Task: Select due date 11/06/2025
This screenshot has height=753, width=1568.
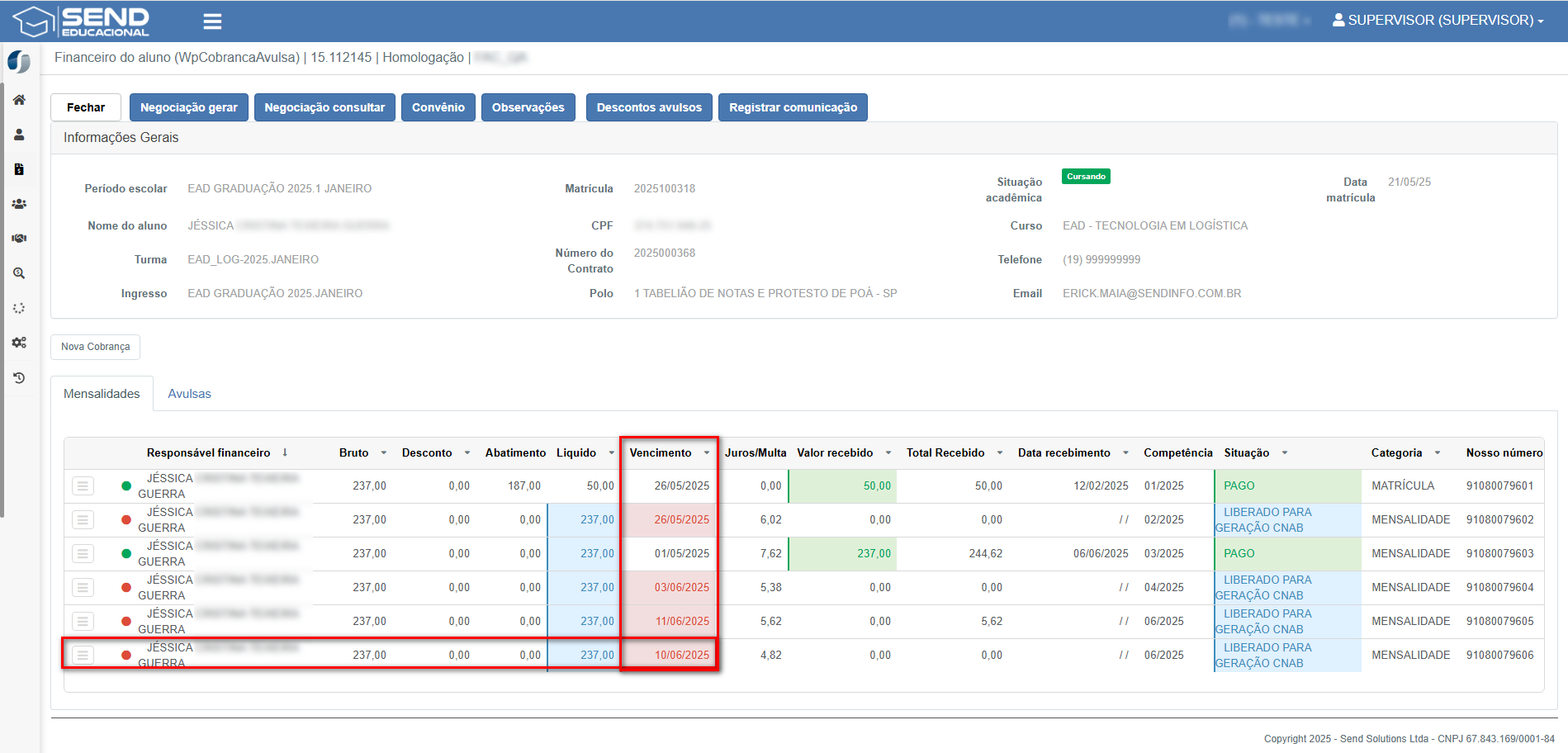Action: [x=682, y=622]
